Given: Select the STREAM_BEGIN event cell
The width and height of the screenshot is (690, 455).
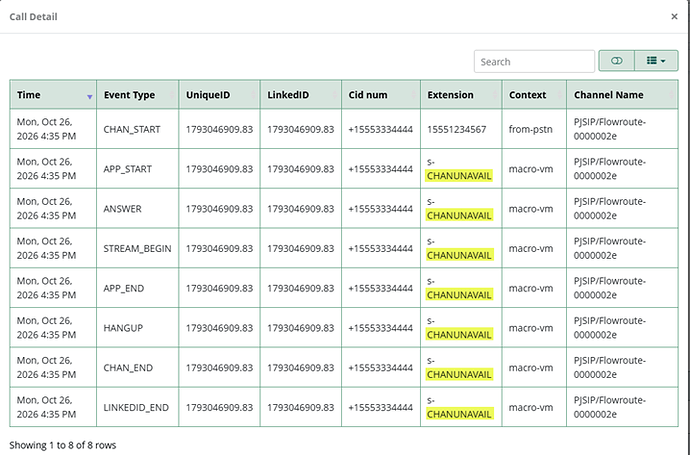Looking at the screenshot, I should [137, 249].
